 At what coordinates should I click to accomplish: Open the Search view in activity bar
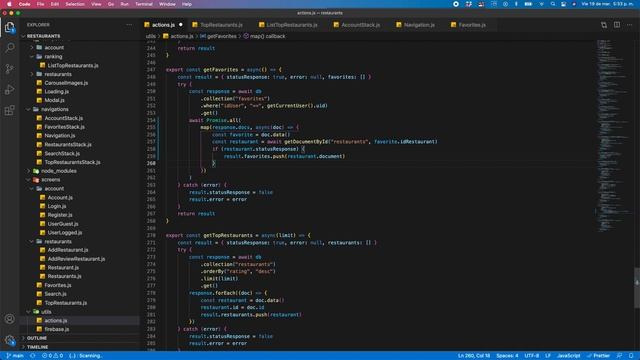[x=9, y=48]
